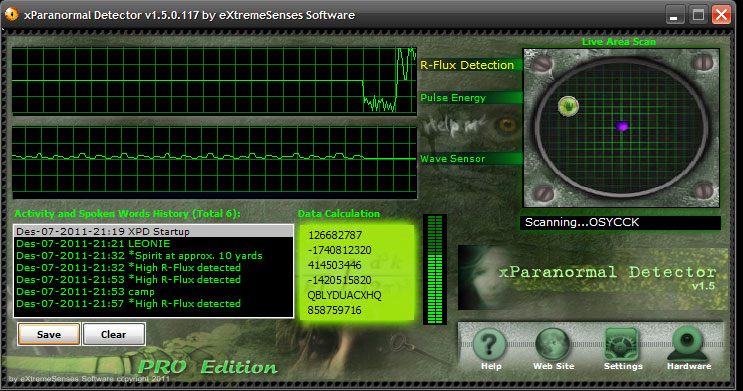Viewport: 743px width, 391px height.
Task: Select the 'camp' history entry
Action: 154,291
